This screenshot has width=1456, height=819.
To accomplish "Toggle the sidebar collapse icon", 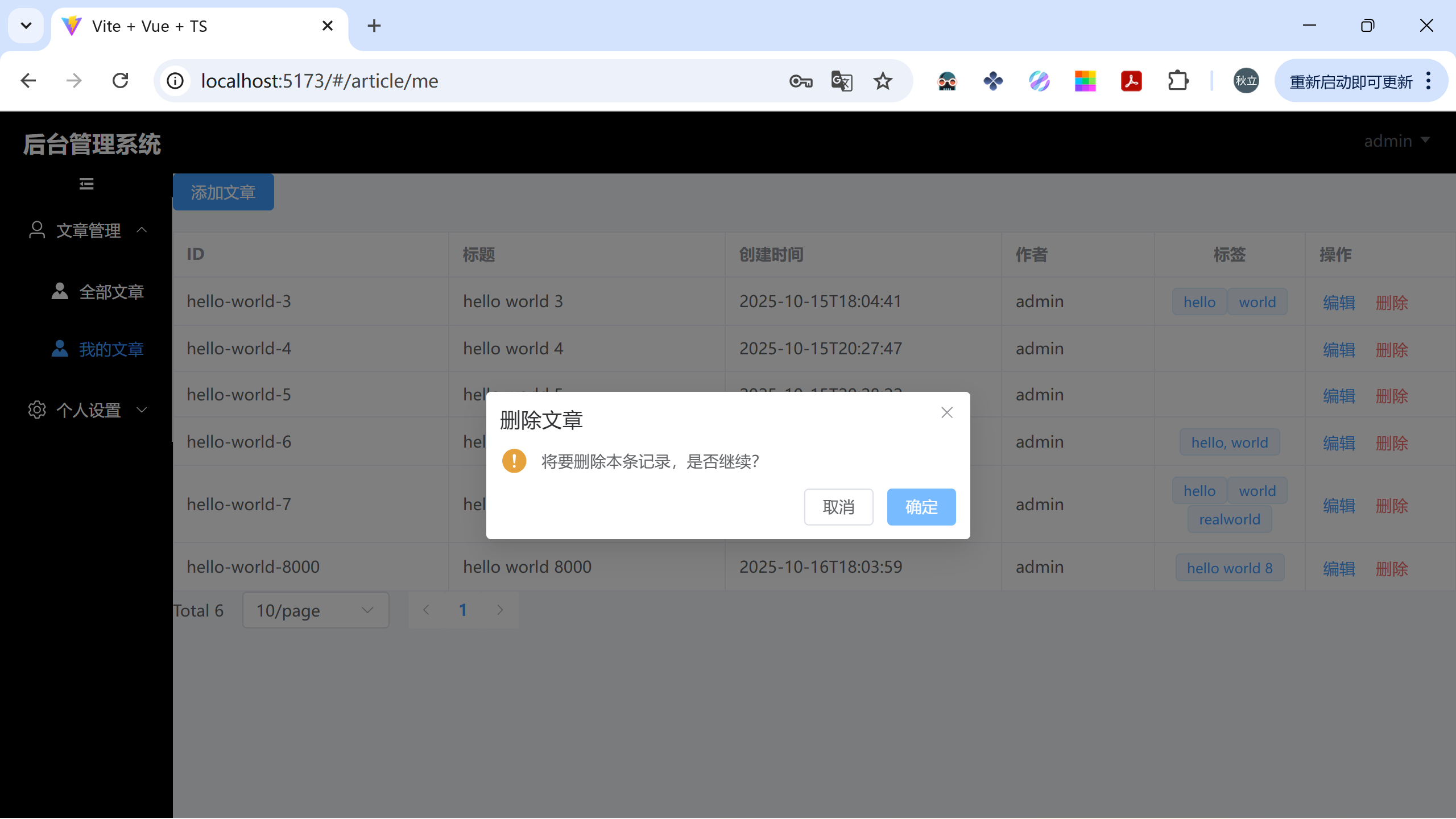I will (86, 184).
